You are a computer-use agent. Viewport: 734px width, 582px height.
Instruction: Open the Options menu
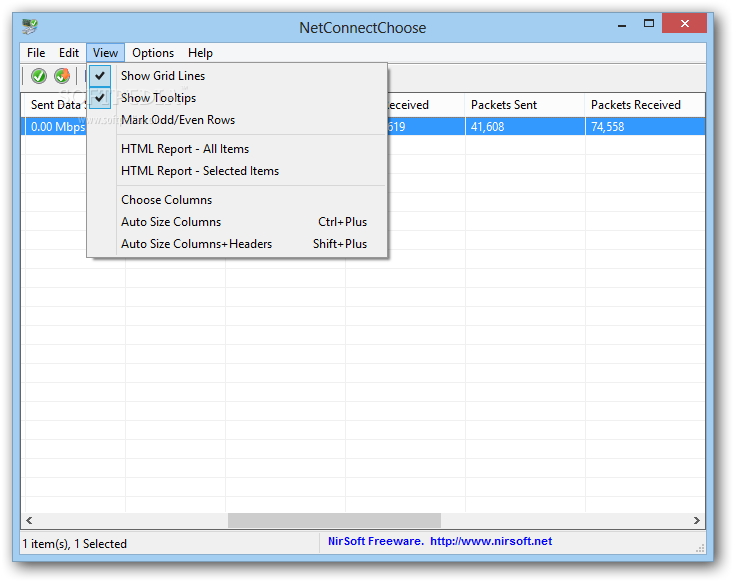click(x=153, y=53)
